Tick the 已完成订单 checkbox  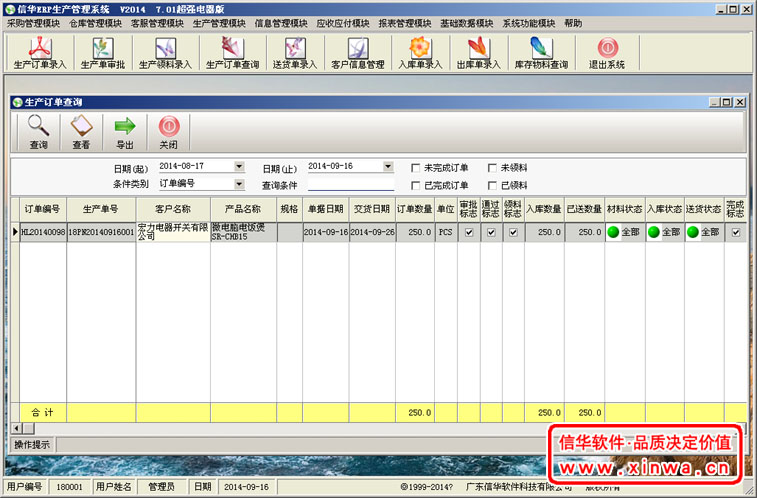click(415, 185)
